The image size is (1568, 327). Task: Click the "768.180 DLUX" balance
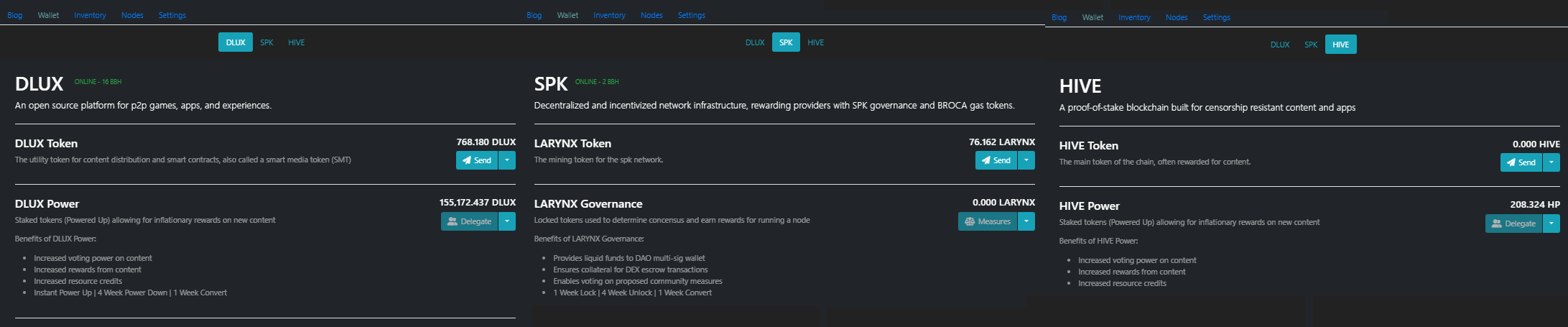pos(486,142)
